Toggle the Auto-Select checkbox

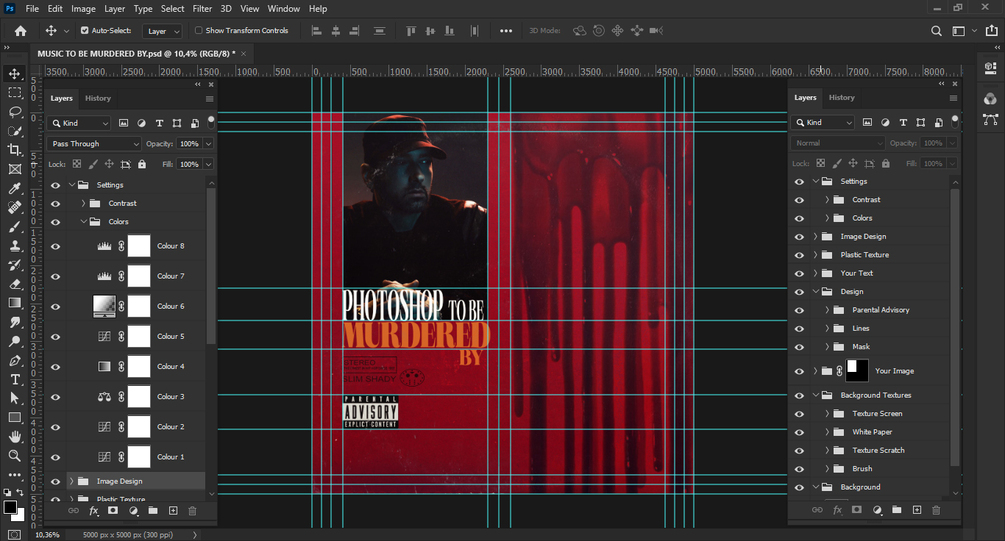click(85, 30)
